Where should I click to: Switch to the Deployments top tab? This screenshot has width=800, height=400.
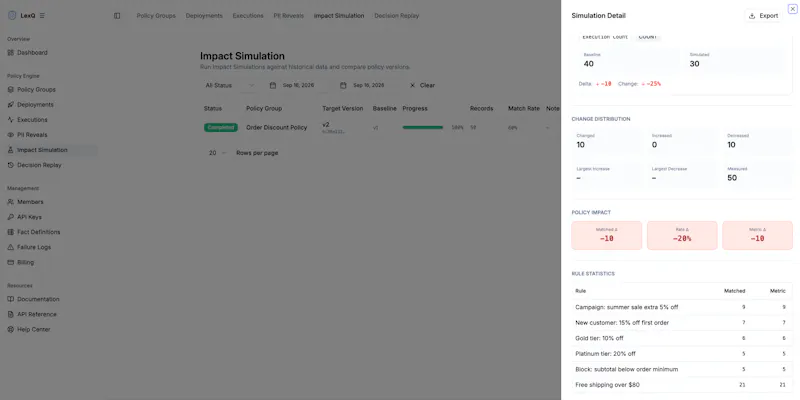click(204, 16)
